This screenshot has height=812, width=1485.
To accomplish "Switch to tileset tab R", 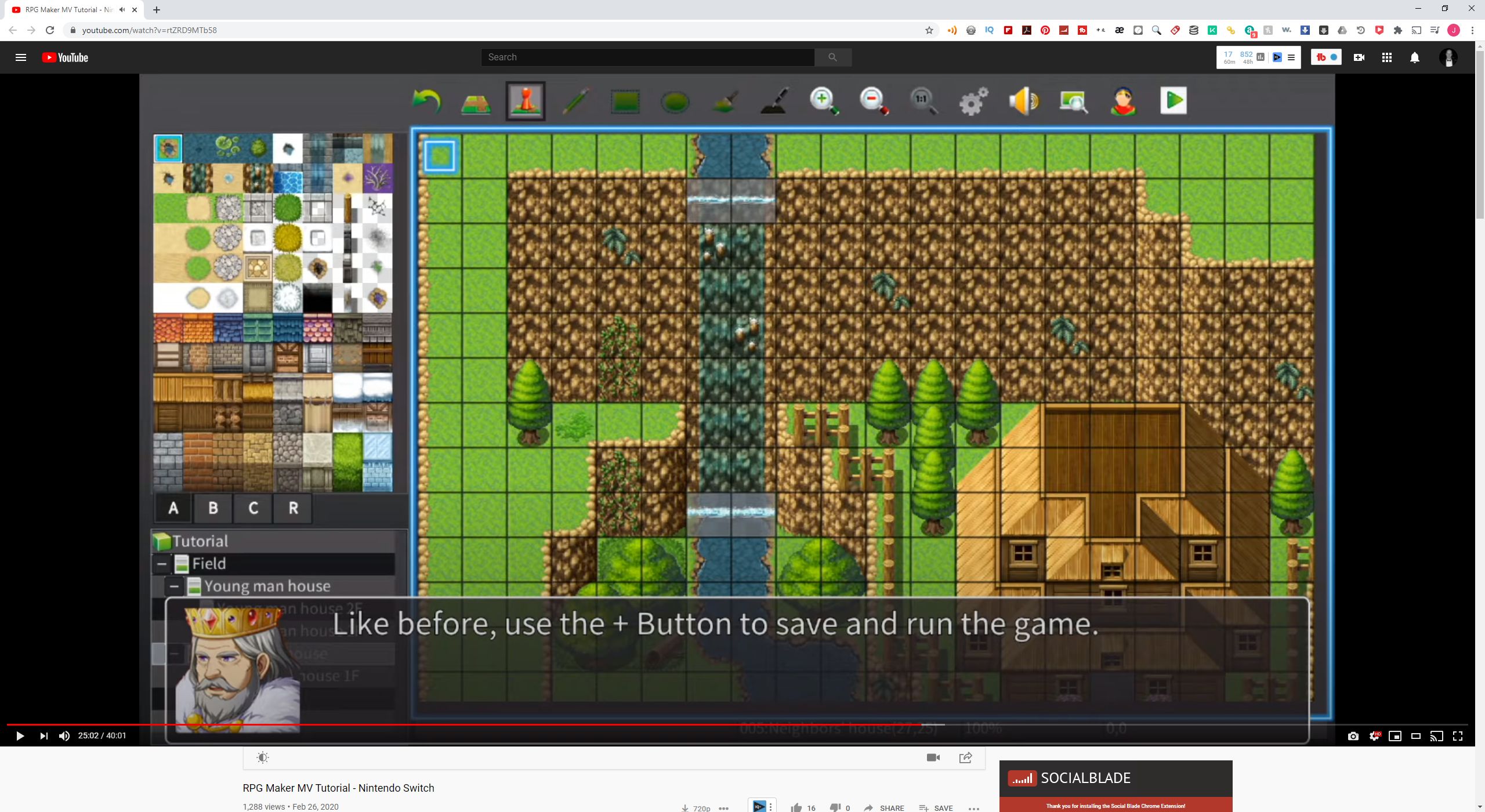I will pyautogui.click(x=293, y=509).
